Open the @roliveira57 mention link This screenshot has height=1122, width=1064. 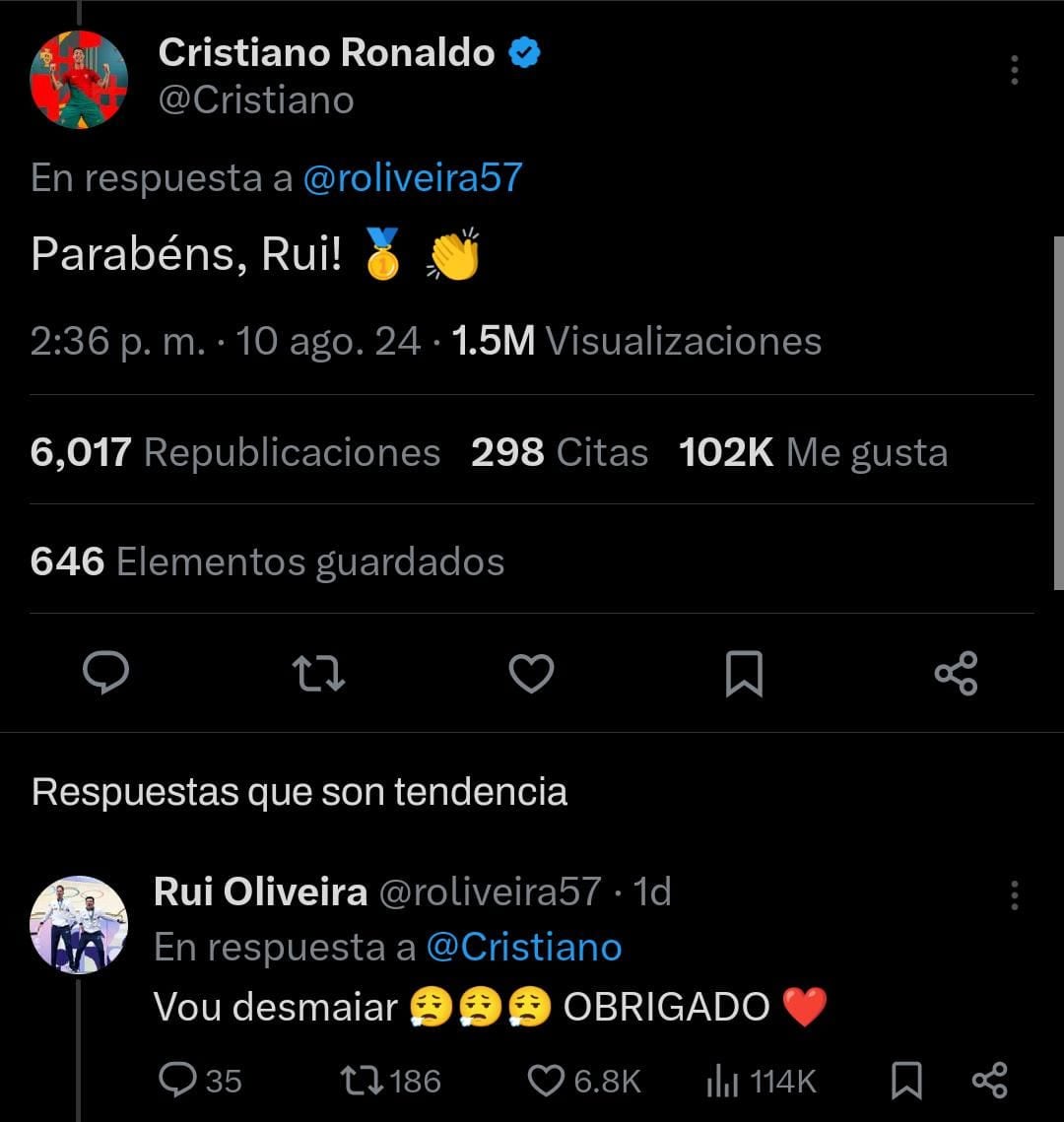pos(412,178)
